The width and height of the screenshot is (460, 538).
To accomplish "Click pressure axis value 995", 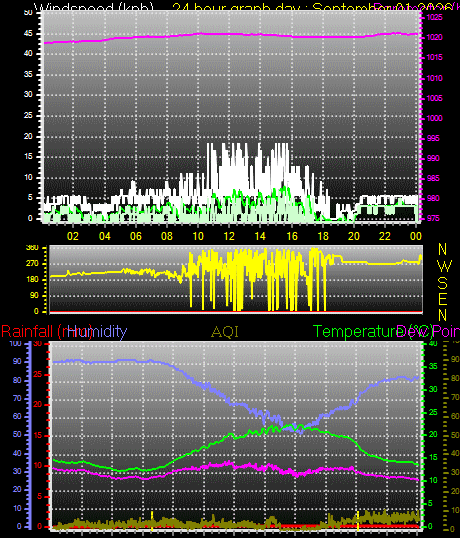I will click(x=433, y=138).
